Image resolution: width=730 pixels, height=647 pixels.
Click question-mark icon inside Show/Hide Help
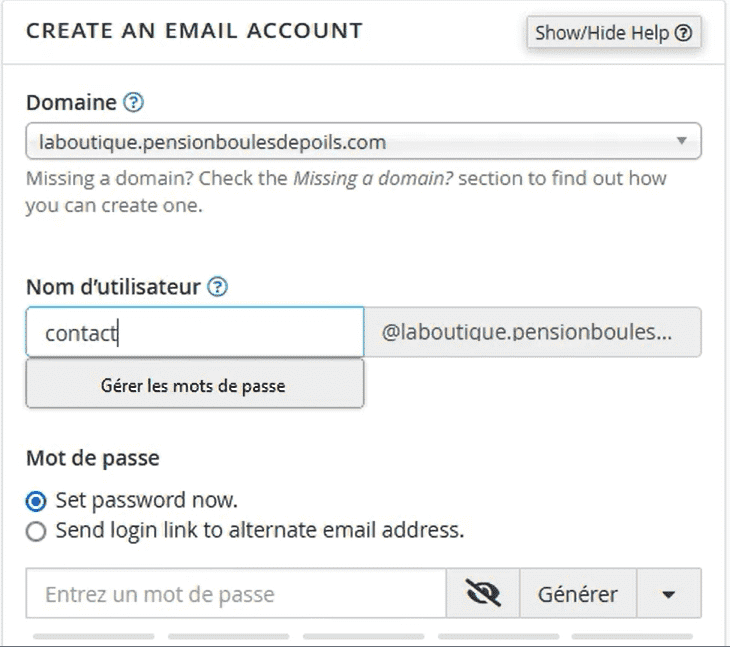point(683,33)
